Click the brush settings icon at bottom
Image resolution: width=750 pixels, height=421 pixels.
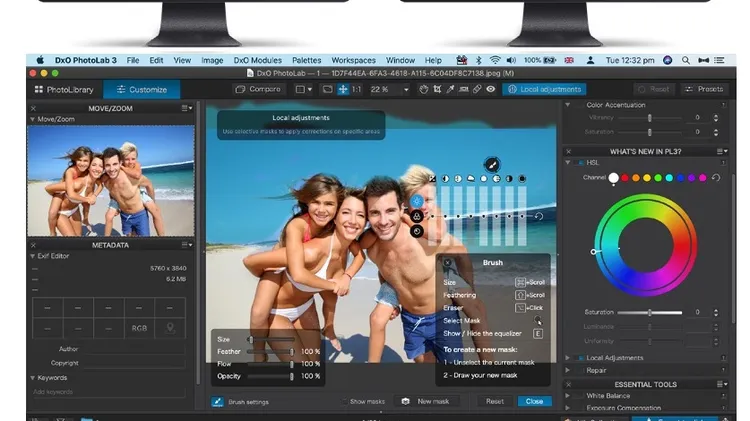[x=217, y=401]
